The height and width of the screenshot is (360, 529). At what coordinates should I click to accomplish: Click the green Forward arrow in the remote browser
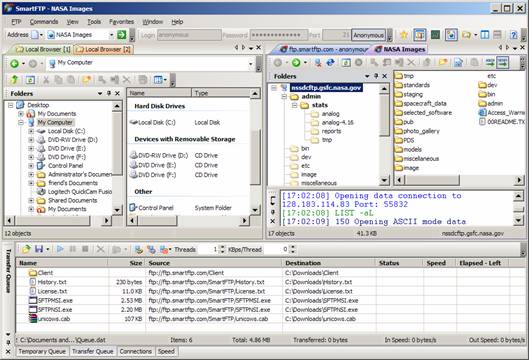296,62
